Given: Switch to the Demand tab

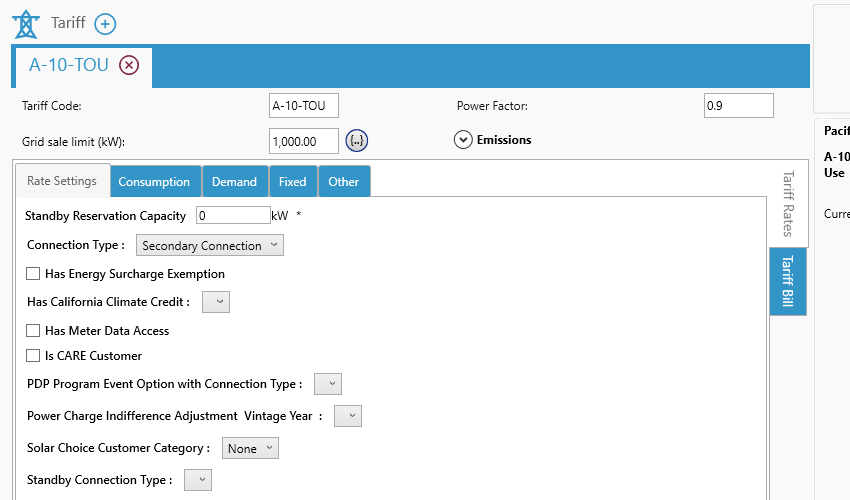Looking at the screenshot, I should (234, 182).
